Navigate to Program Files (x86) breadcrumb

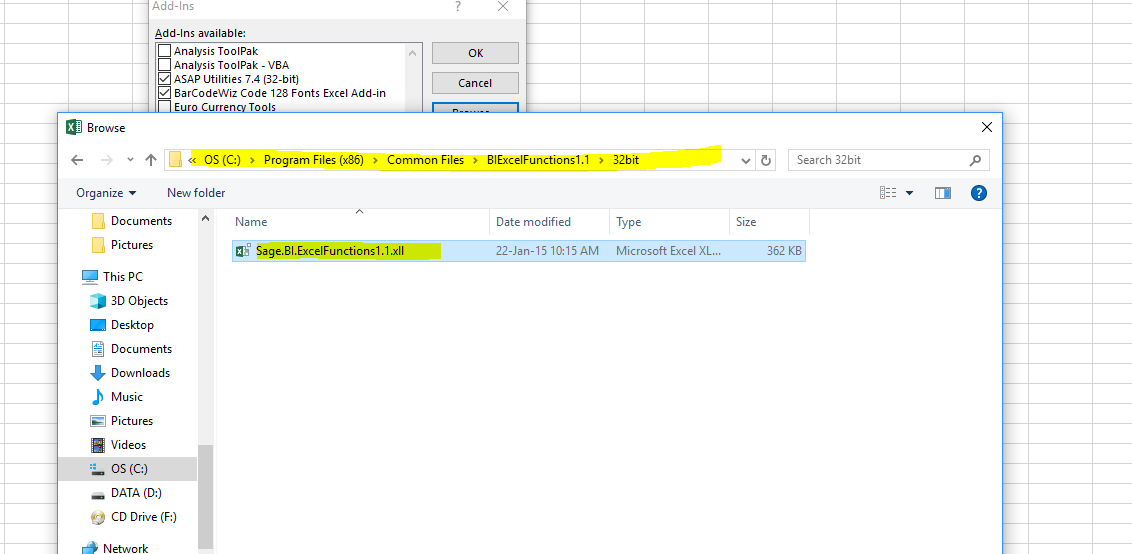(x=313, y=160)
